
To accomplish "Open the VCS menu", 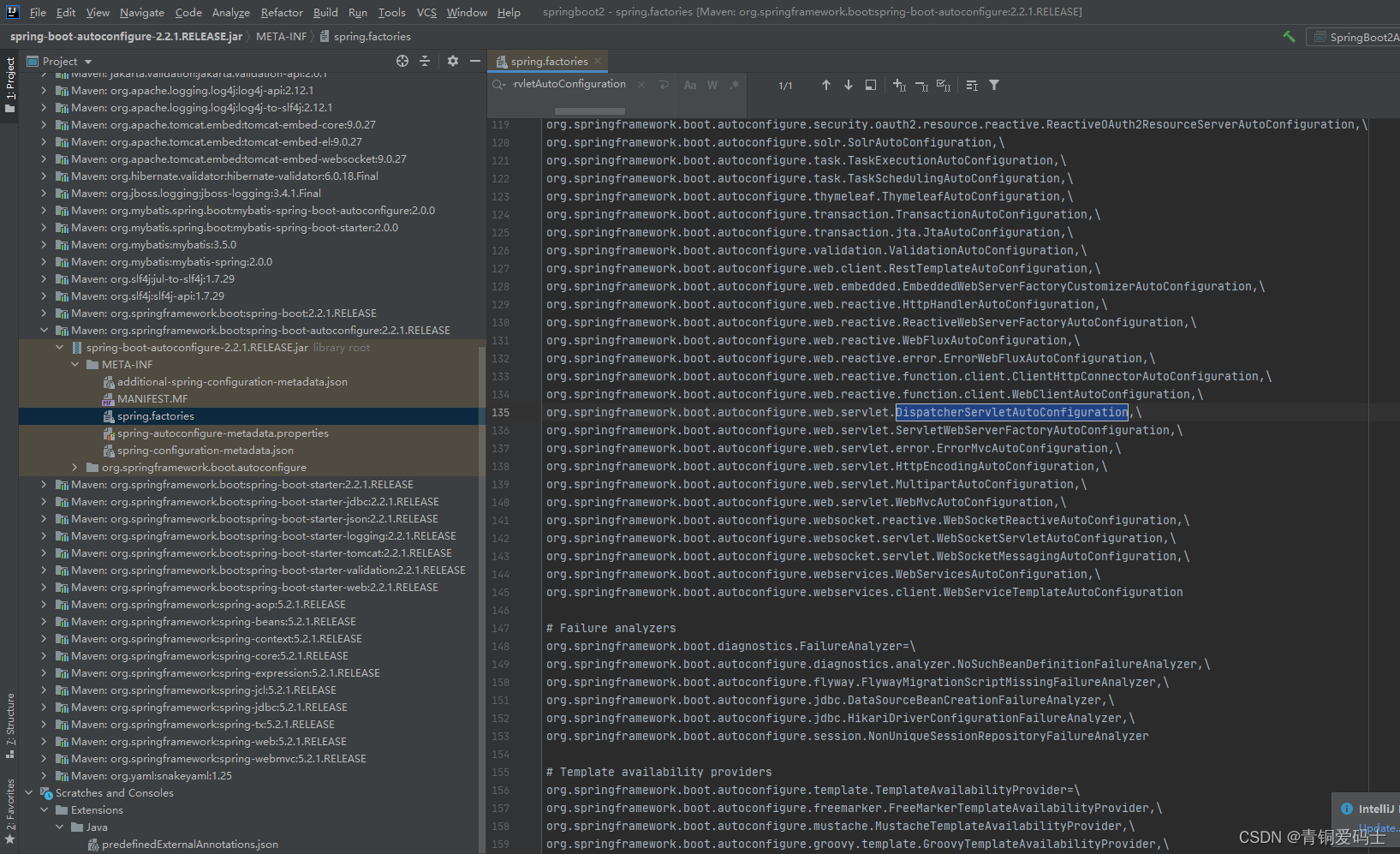I will pos(426,12).
